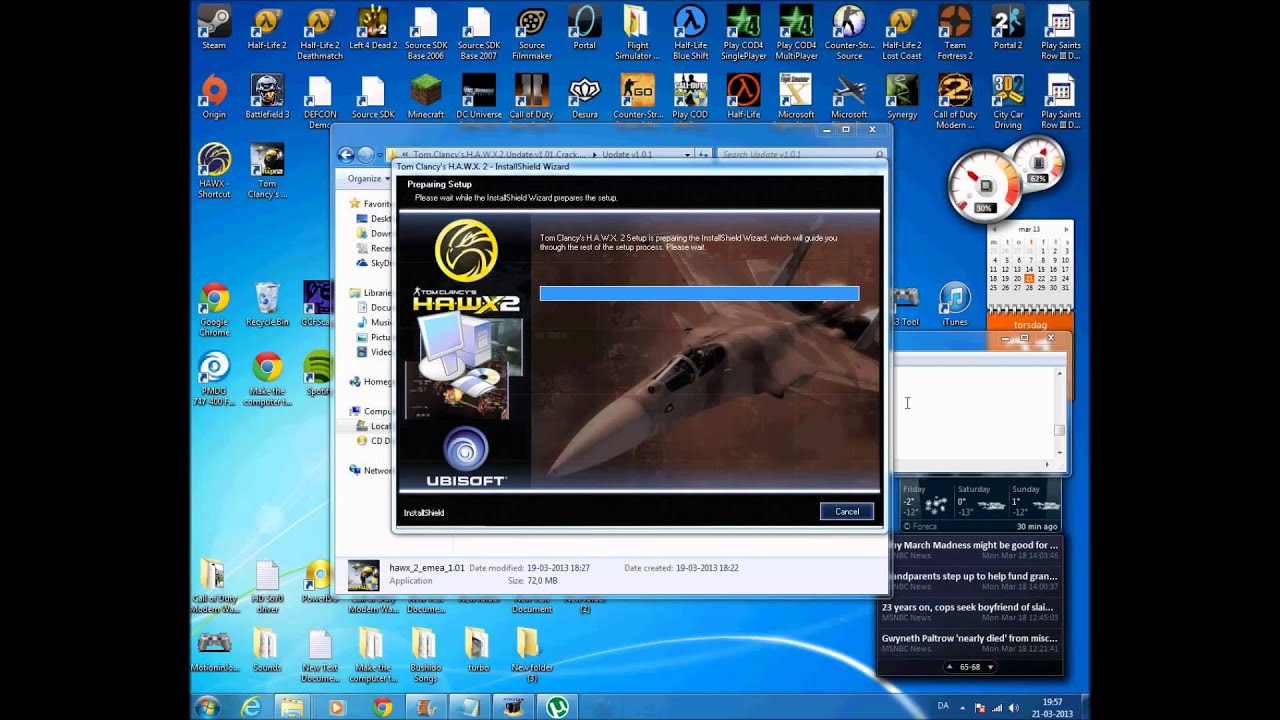This screenshot has width=1280, height=720.
Task: Go back in the Explorer window
Action: 346,155
